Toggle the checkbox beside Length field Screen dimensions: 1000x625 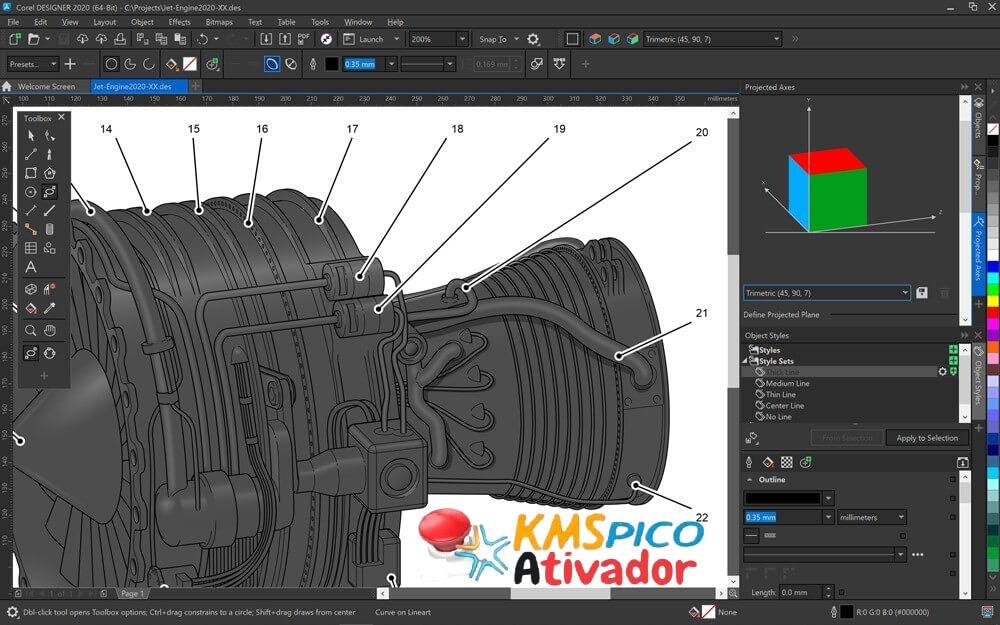842,592
